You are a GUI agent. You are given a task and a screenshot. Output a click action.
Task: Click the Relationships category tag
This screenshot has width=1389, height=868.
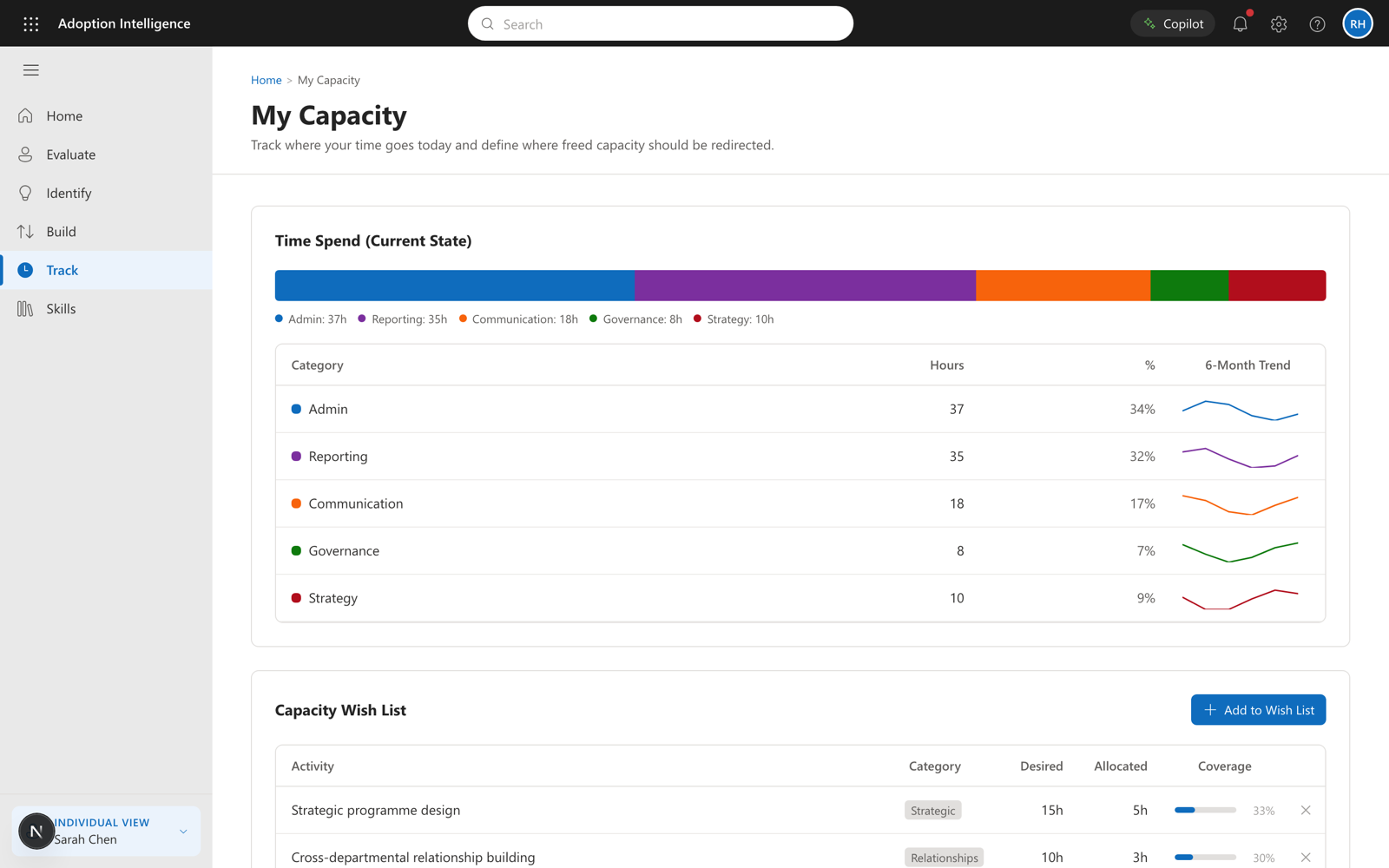(x=944, y=858)
